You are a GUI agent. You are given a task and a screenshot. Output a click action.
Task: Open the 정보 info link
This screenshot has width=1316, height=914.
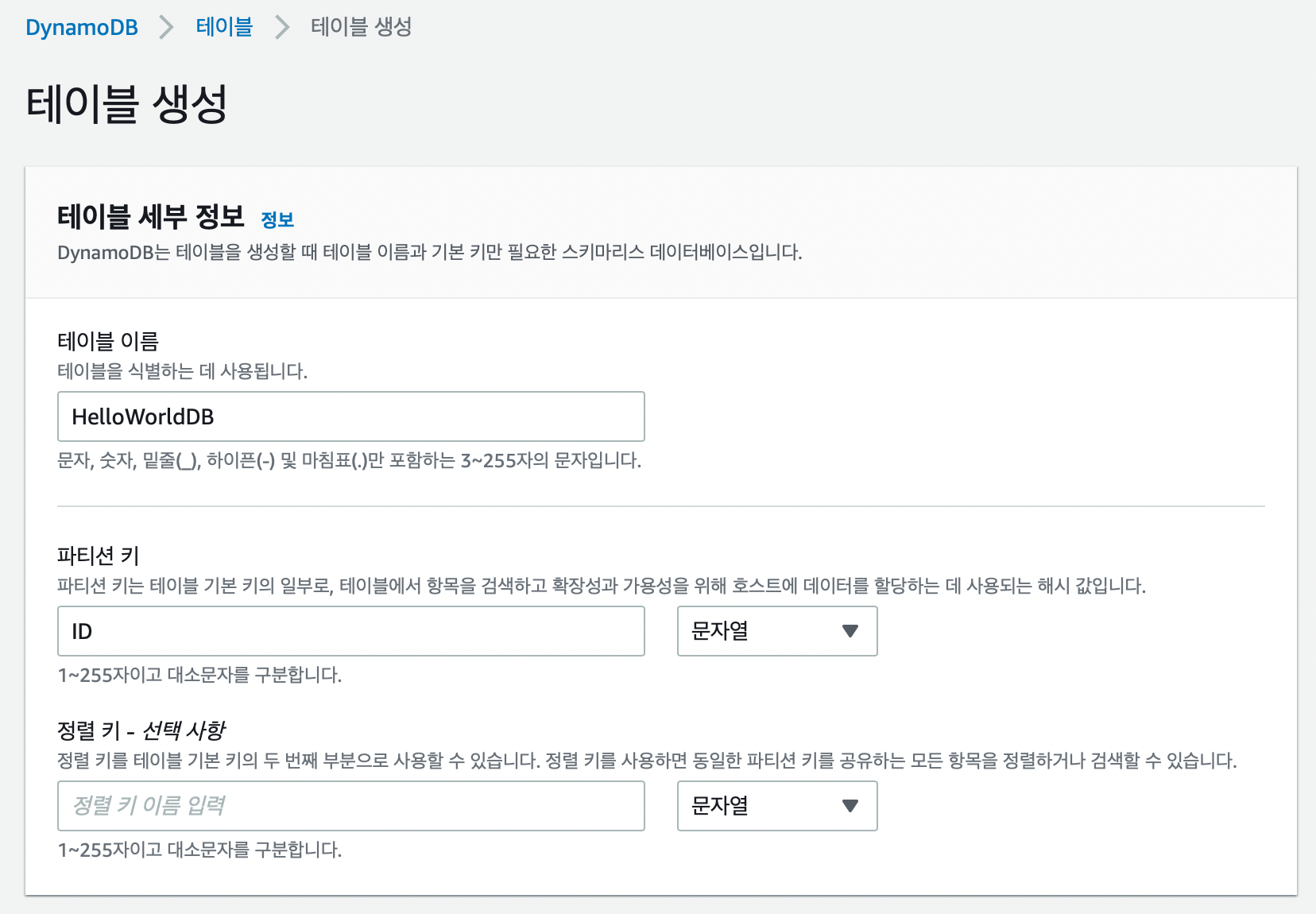pyautogui.click(x=277, y=219)
